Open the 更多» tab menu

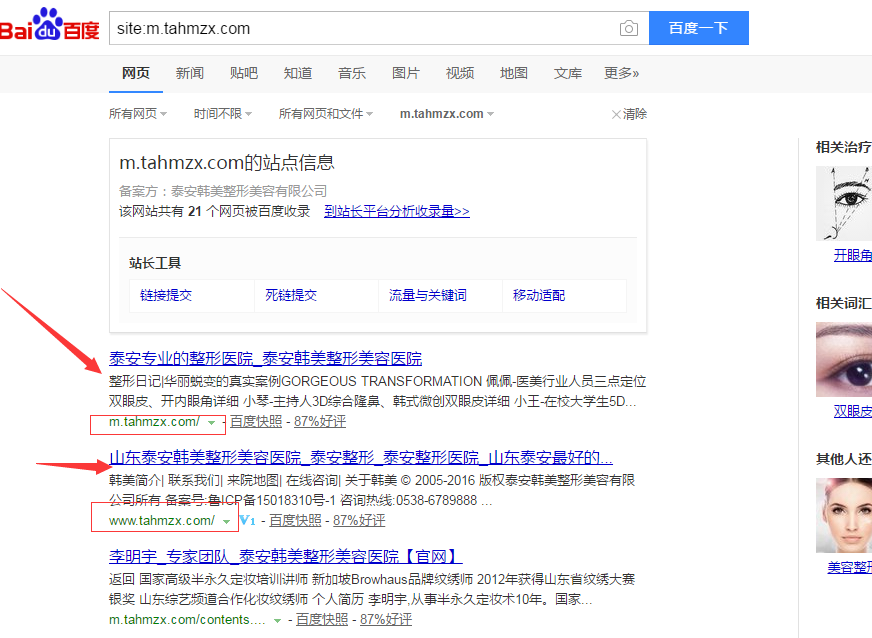point(621,73)
